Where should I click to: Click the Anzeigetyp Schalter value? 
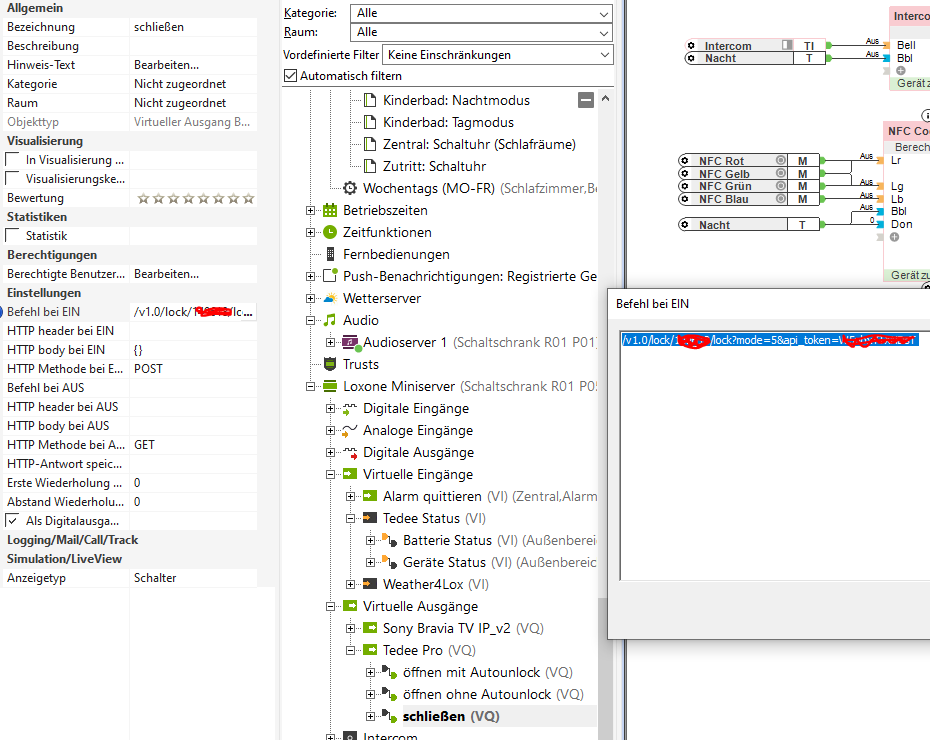(193, 578)
